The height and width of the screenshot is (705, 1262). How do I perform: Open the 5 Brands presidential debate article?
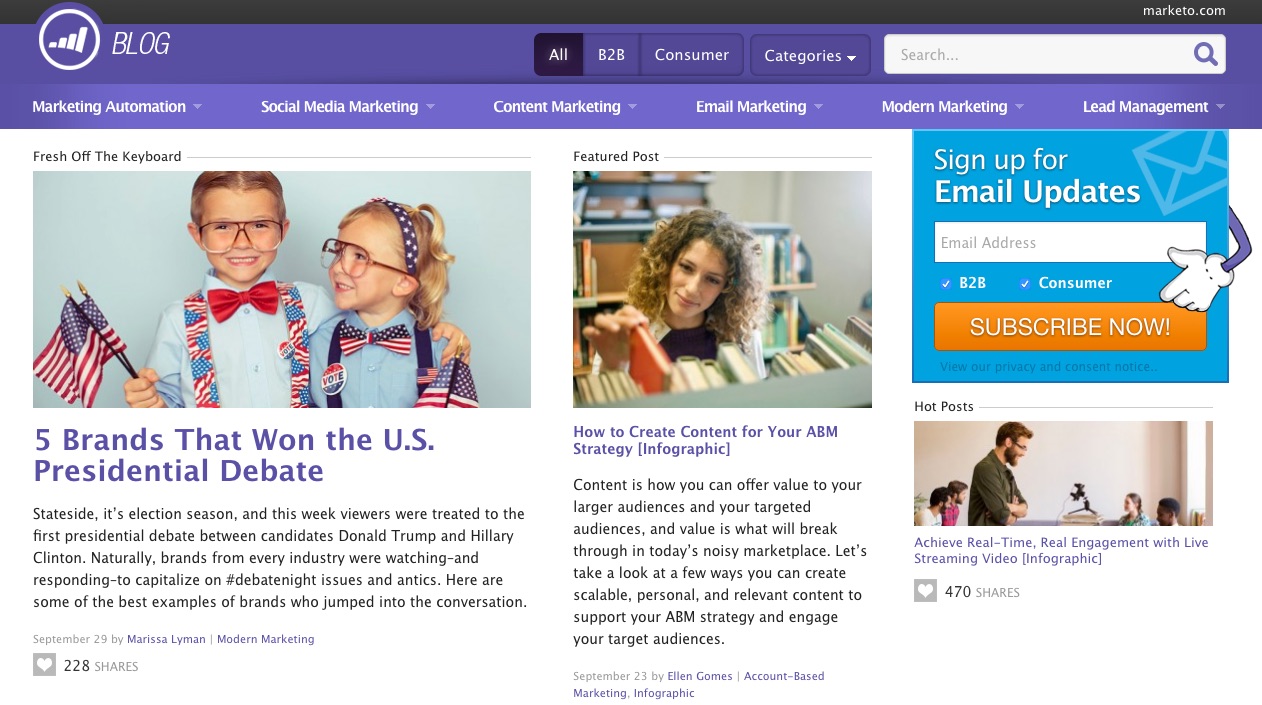tap(234, 455)
